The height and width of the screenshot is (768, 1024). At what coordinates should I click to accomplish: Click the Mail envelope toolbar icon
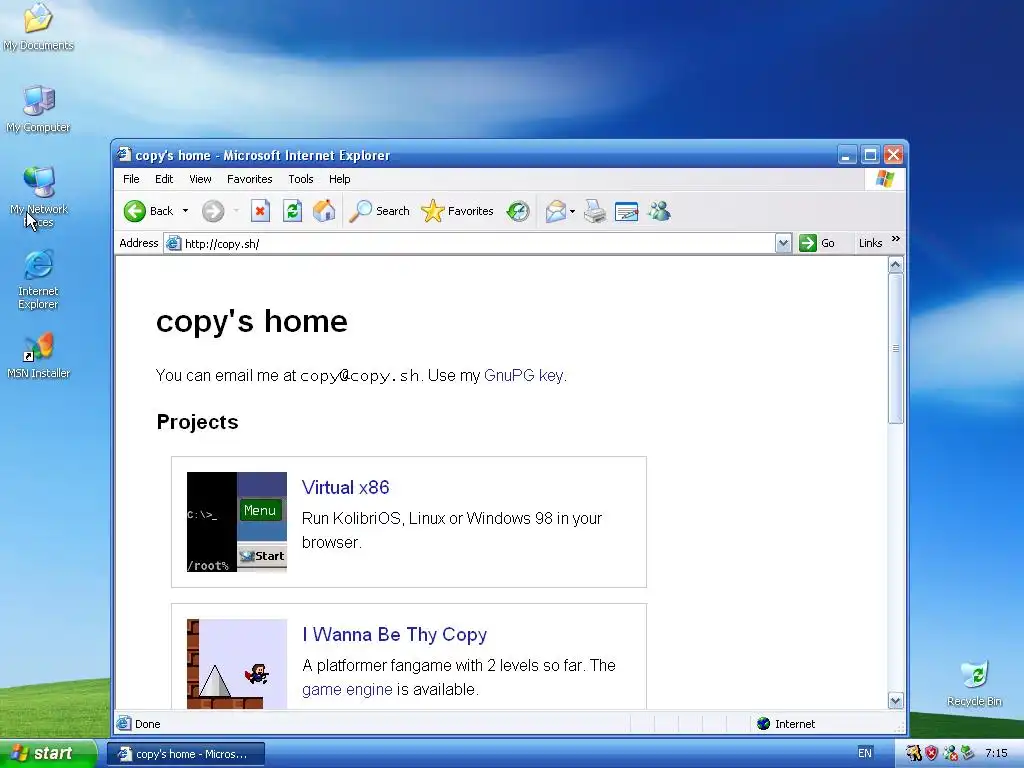(x=555, y=211)
